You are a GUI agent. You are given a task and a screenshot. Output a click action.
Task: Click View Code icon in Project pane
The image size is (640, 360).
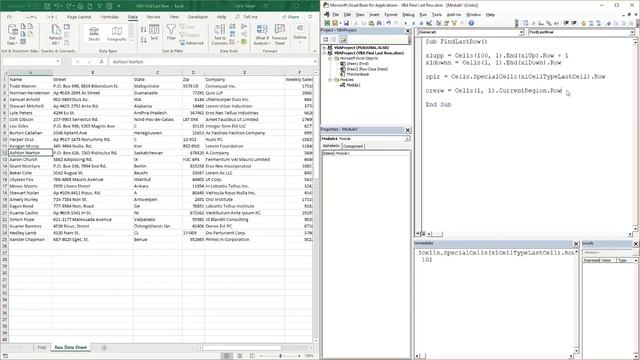[x=326, y=39]
